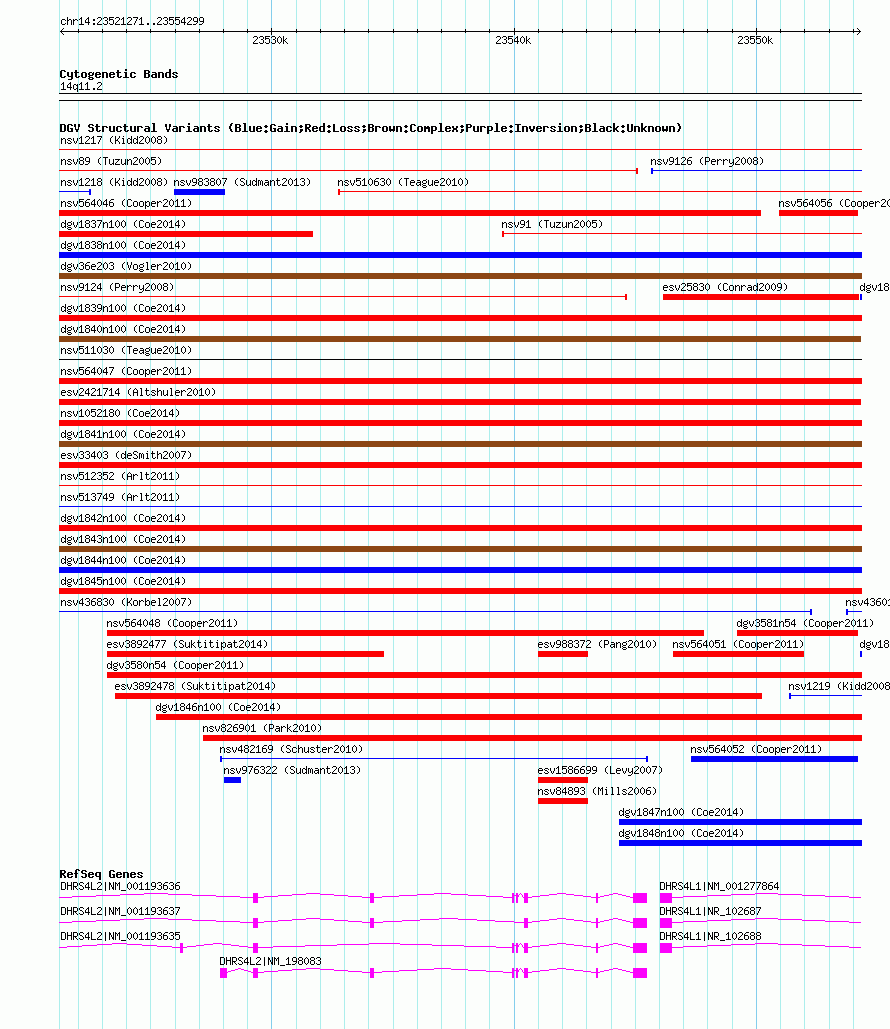Open gene DHRS4L2|NM_001193636
This screenshot has width=890, height=1029.
click(120, 887)
